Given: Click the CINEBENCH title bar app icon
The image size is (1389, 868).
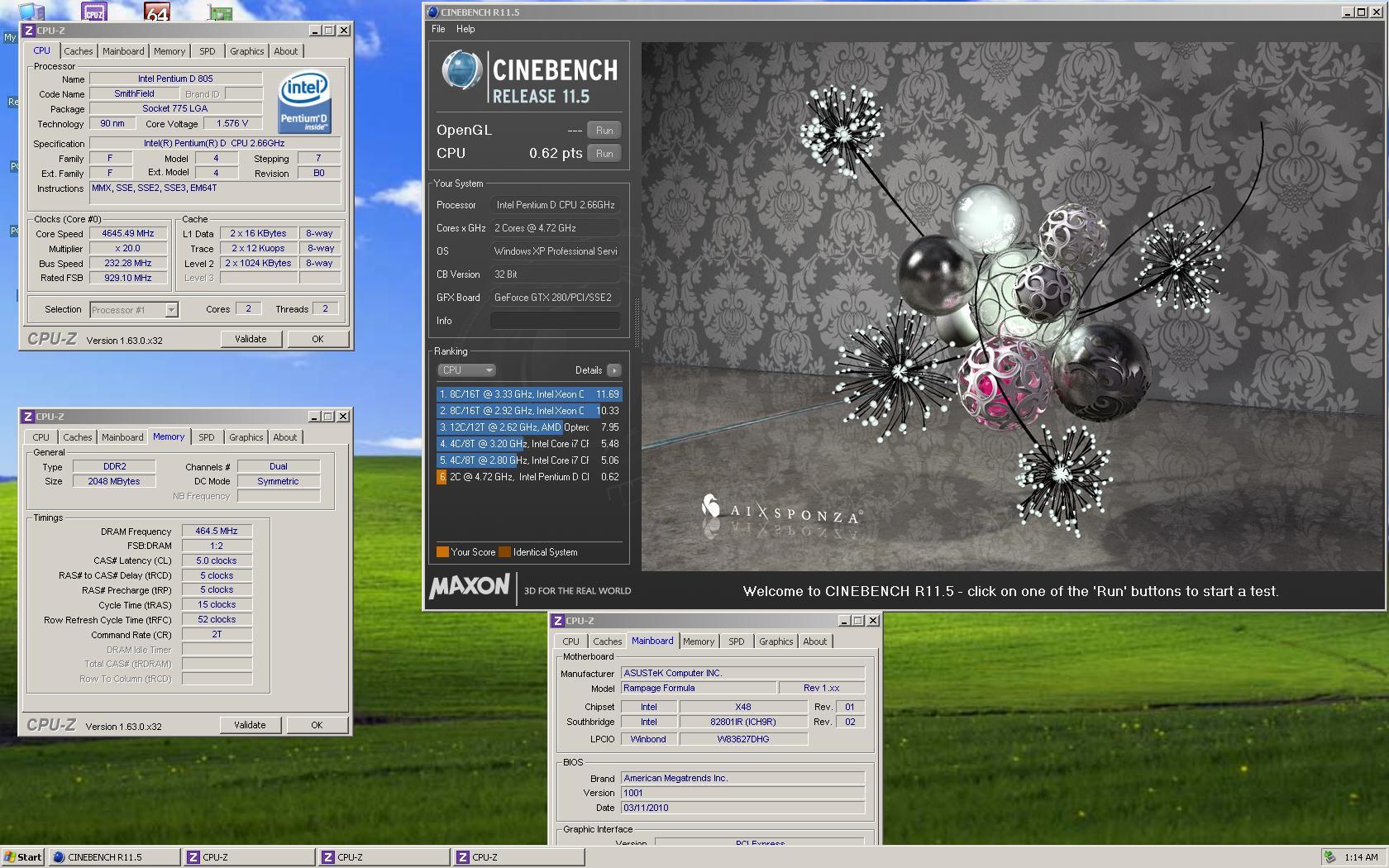Looking at the screenshot, I should (432, 12).
